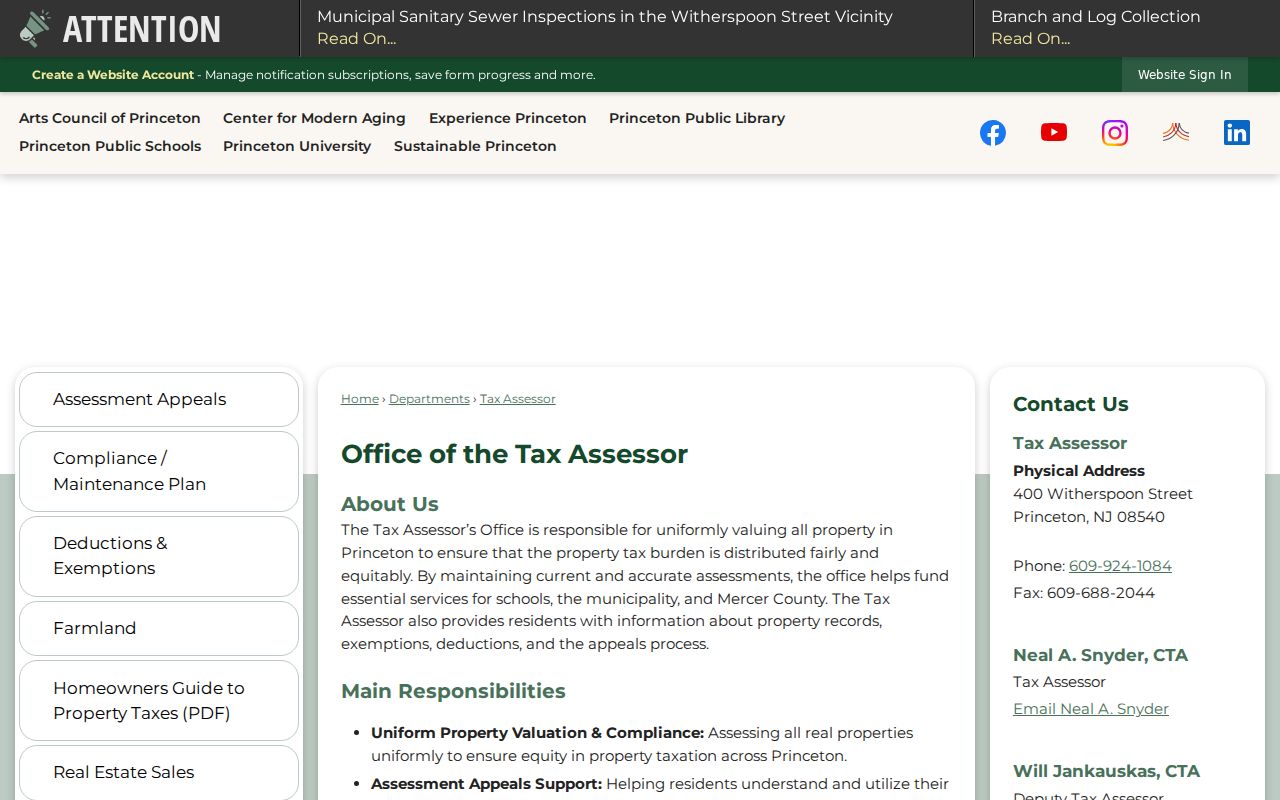Click the Neal A. Snyder, CTA name
This screenshot has width=1280, height=800.
pyautogui.click(x=1100, y=656)
